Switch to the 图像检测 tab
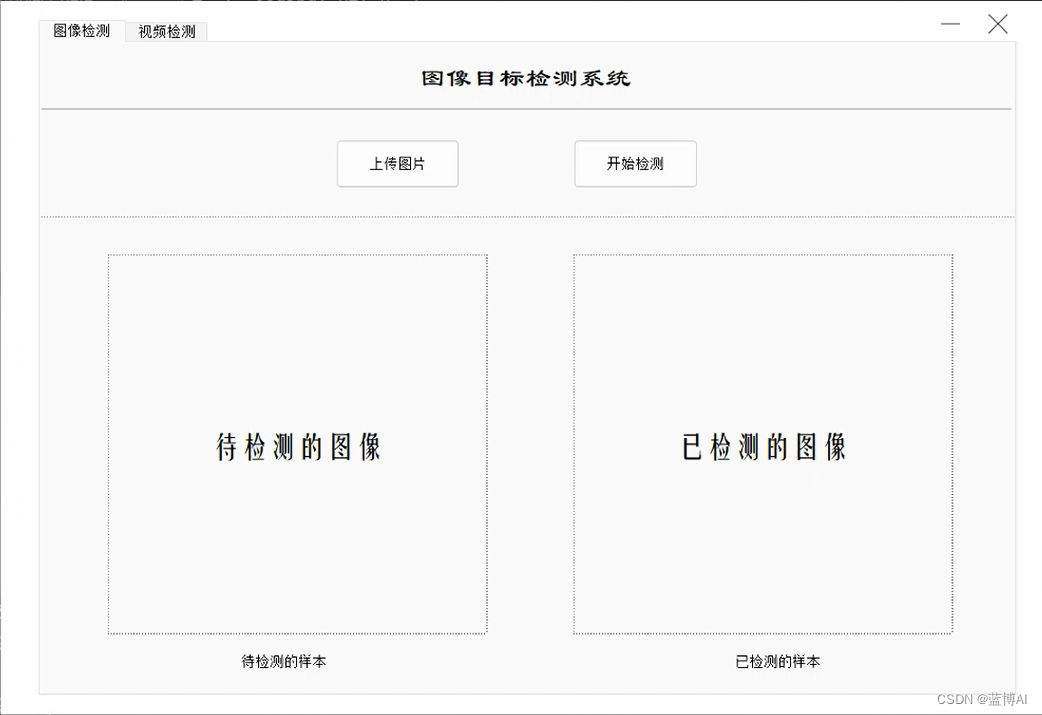The image size is (1042, 715). point(82,31)
